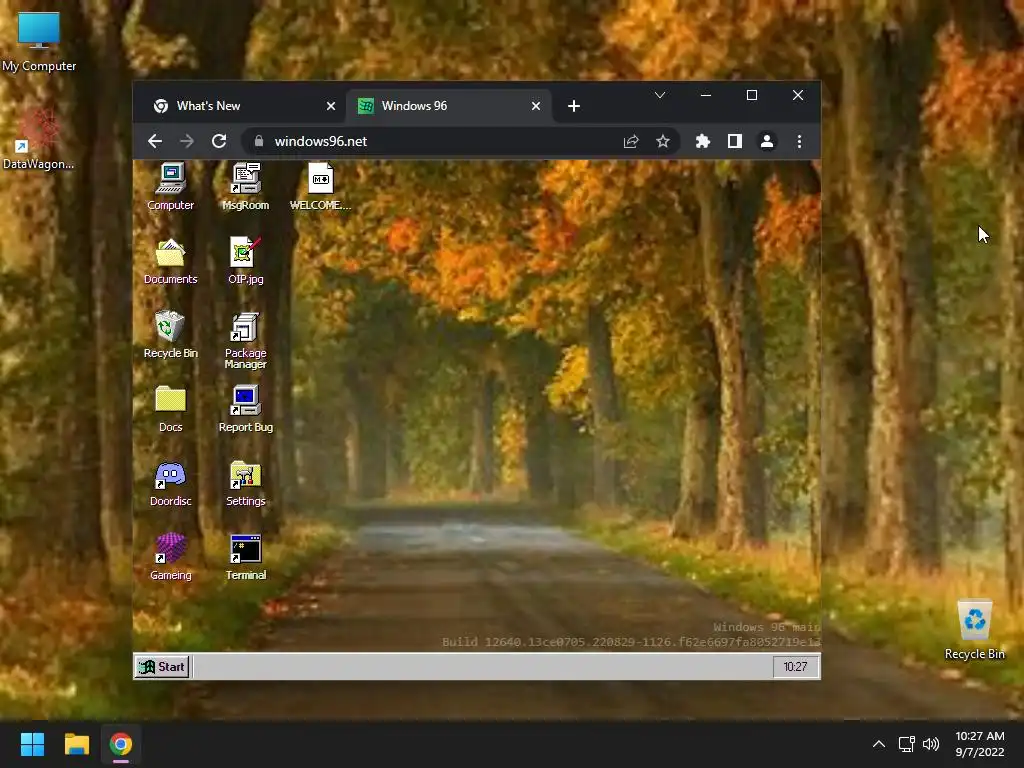Screen dimensions: 1024x768
Task: Maximize the Chrome window
Action: (x=752, y=95)
